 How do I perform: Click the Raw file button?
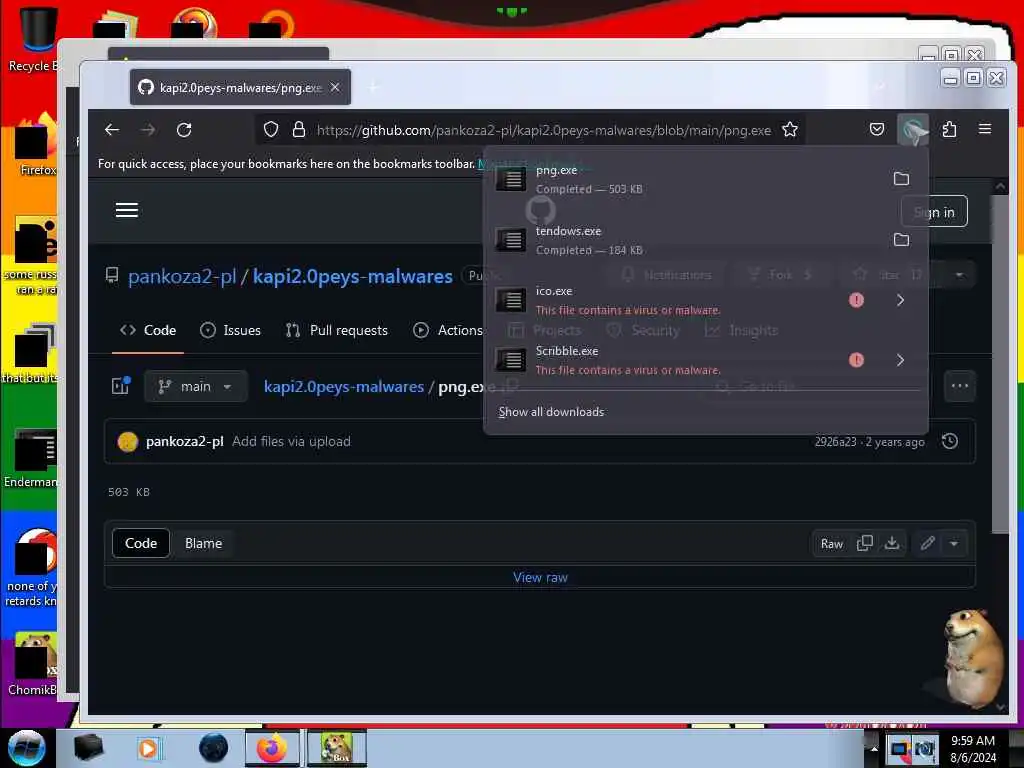coord(831,543)
